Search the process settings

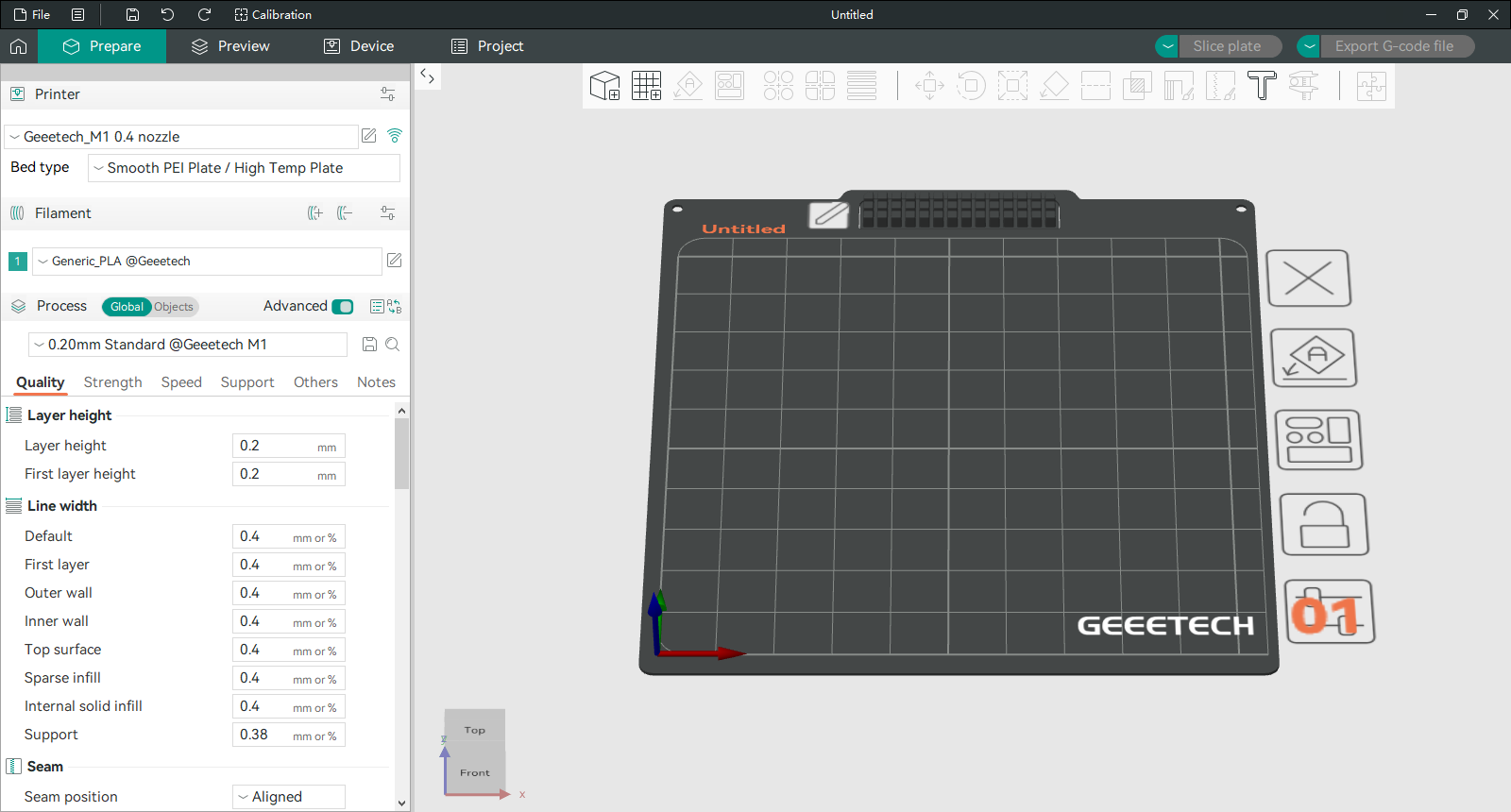[x=393, y=345]
